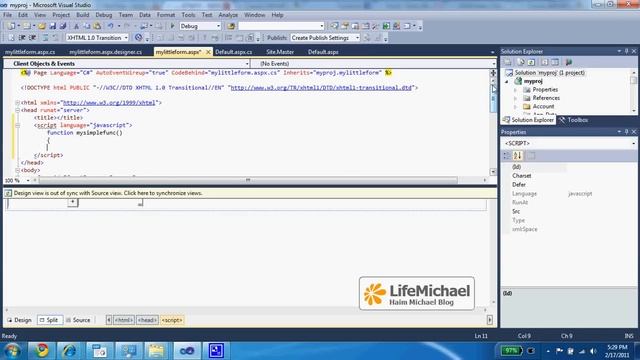Open the Format menu
The image size is (640, 360).
coord(166,15)
